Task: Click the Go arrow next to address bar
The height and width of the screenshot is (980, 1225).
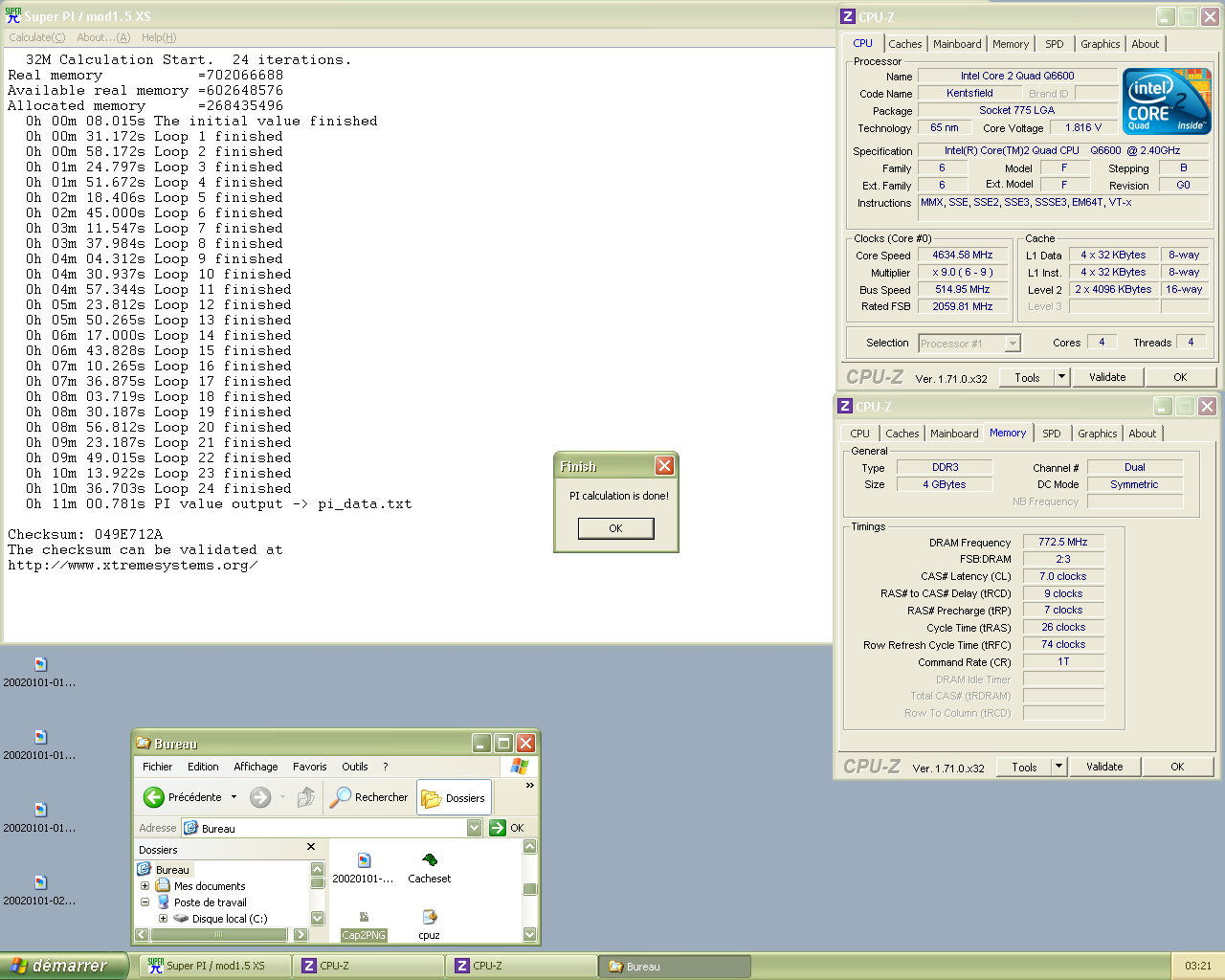Action: pyautogui.click(x=498, y=828)
